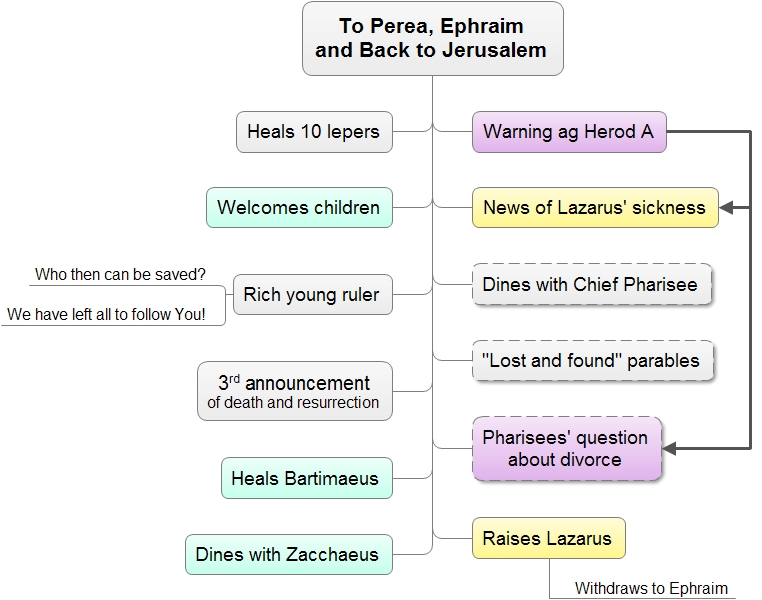762x600 pixels.
Task: Click the '3rd announcement of death and resurrection' node
Action: click(294, 391)
